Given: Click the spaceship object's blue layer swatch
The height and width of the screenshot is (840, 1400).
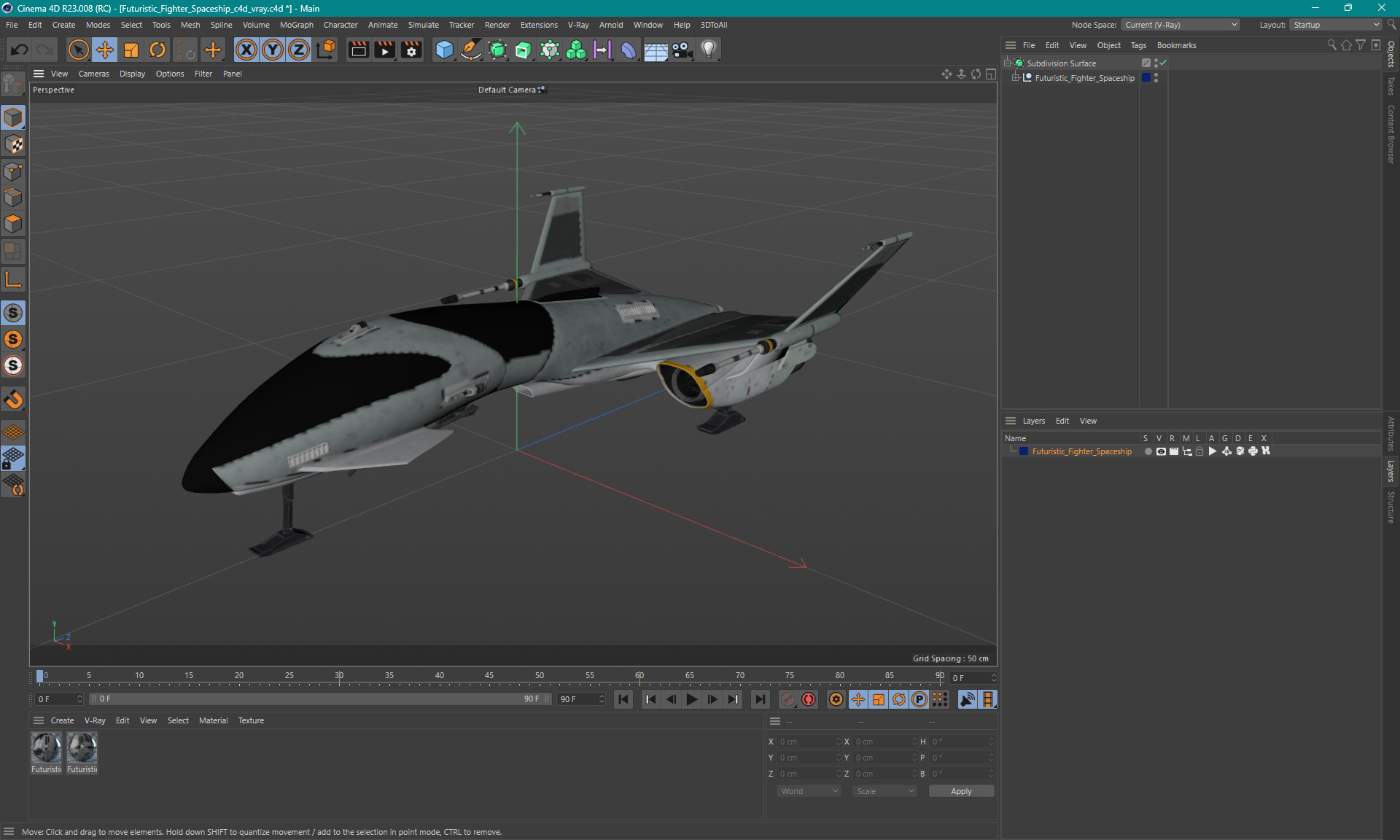Looking at the screenshot, I should (x=1146, y=78).
